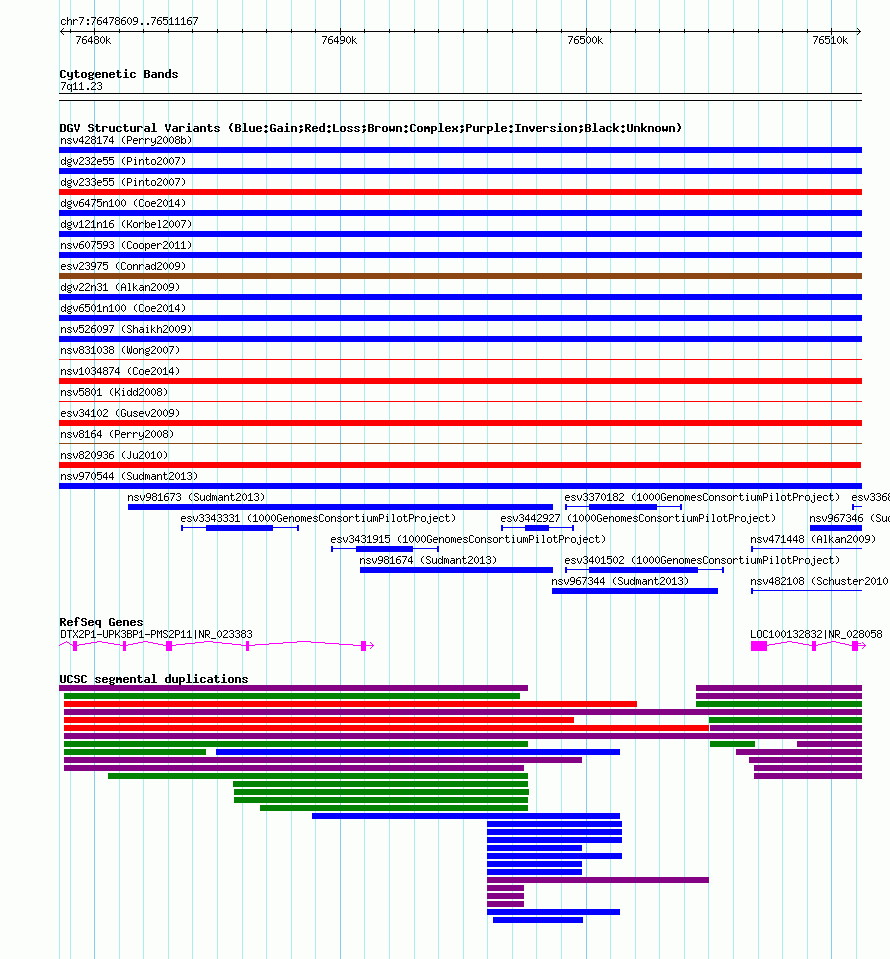Click the nsv831038 (Wong2007) label
The height and width of the screenshot is (959, 890).
click(120, 350)
